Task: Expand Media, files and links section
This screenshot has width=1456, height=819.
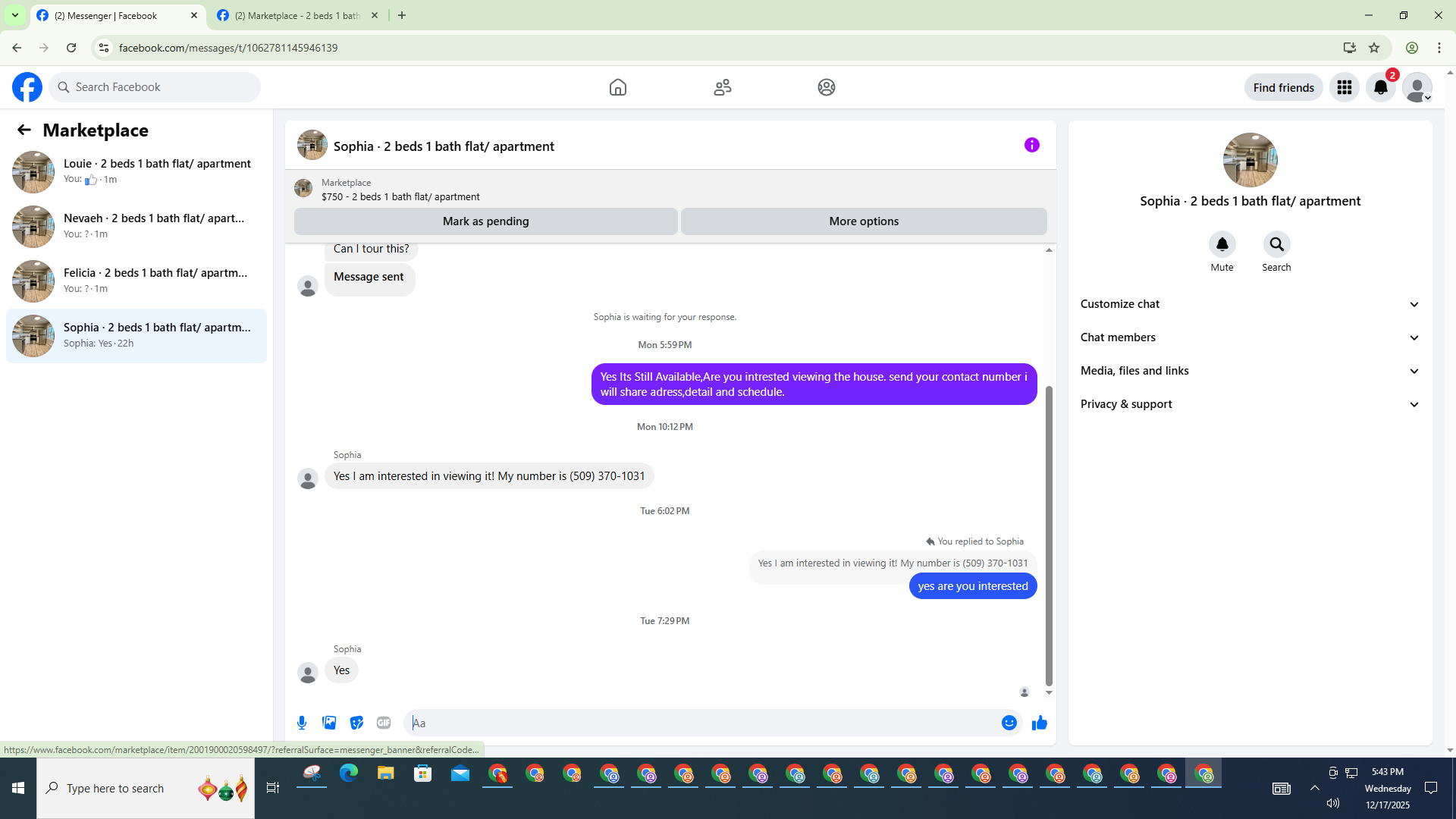Action: (x=1249, y=371)
